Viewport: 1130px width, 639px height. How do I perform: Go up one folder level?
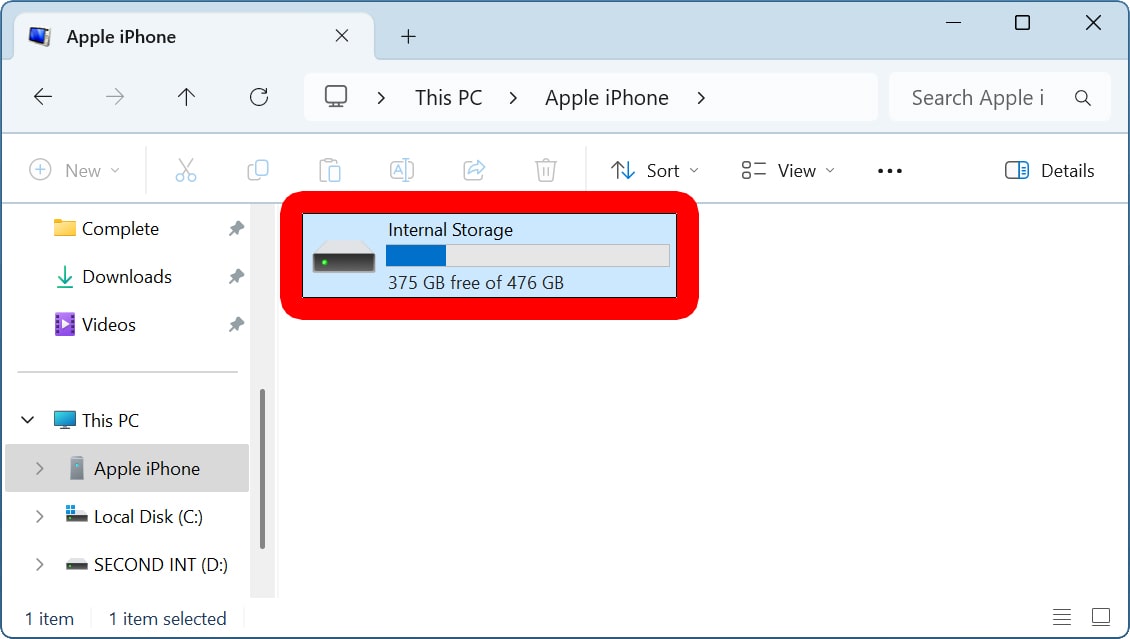pos(186,97)
